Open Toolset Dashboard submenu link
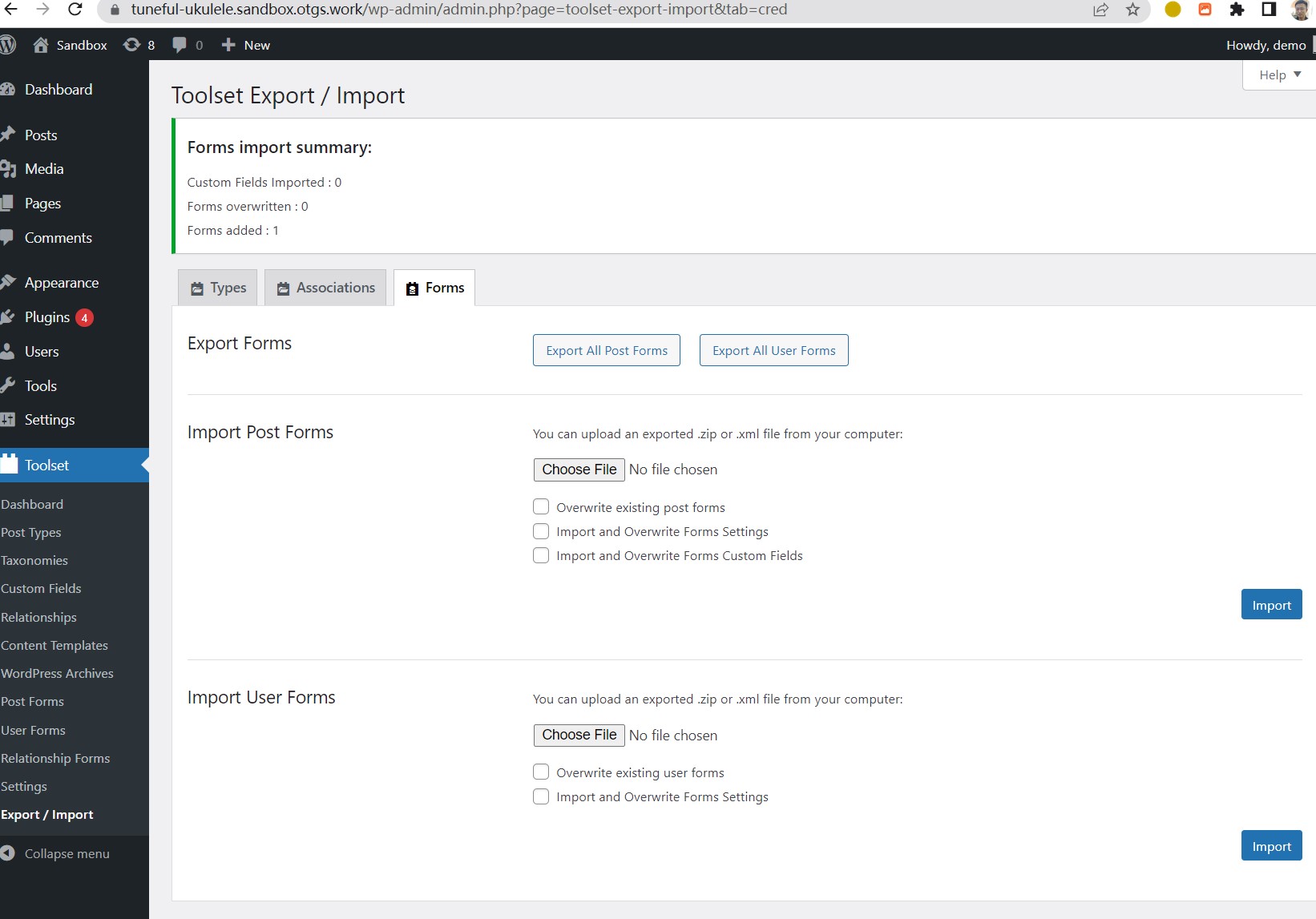 tap(32, 504)
